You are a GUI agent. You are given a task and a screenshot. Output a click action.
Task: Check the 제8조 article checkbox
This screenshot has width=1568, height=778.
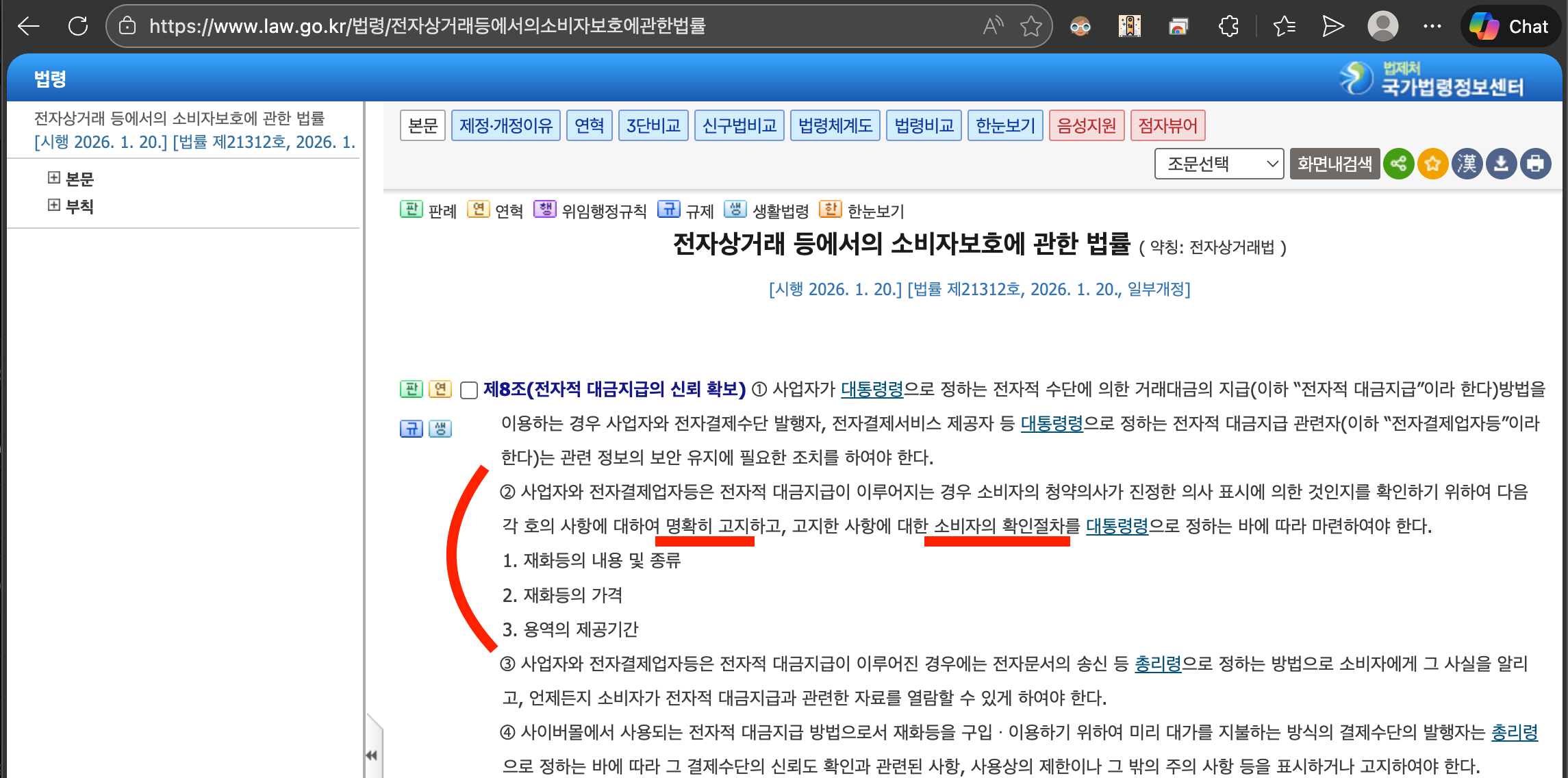click(469, 390)
